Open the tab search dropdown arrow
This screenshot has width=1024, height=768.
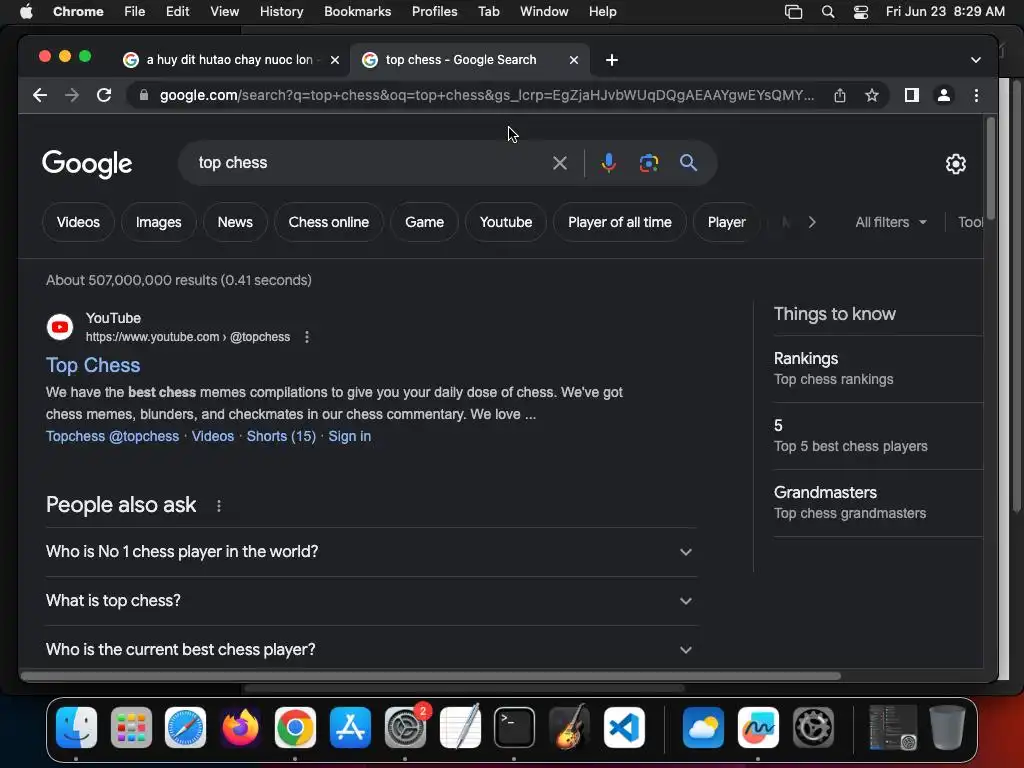(x=976, y=60)
